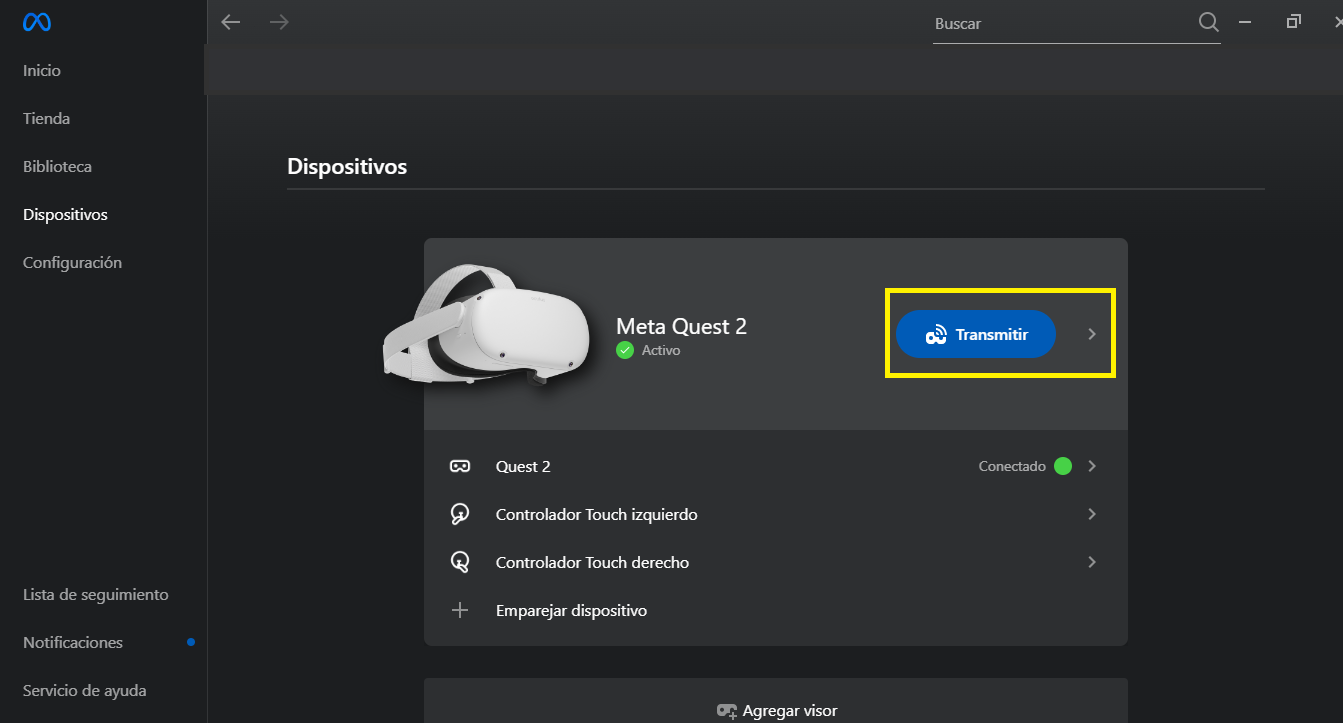Click the right Touch controller icon

[460, 562]
